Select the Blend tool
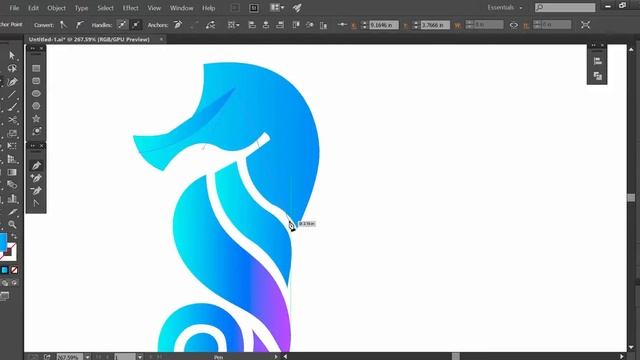 (x=12, y=185)
